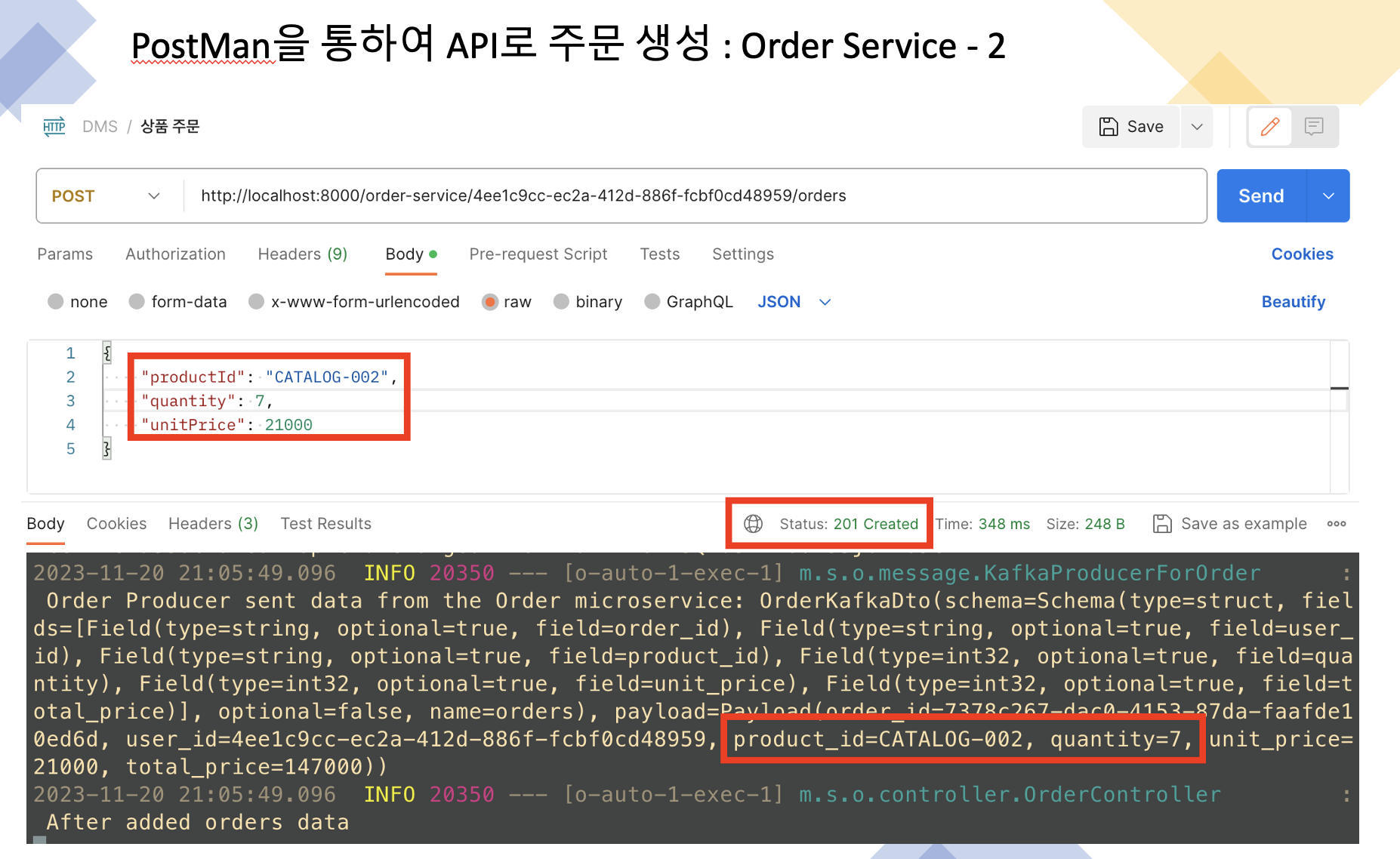Select the GraphQL body type
The width and height of the screenshot is (1400, 859).
click(652, 302)
